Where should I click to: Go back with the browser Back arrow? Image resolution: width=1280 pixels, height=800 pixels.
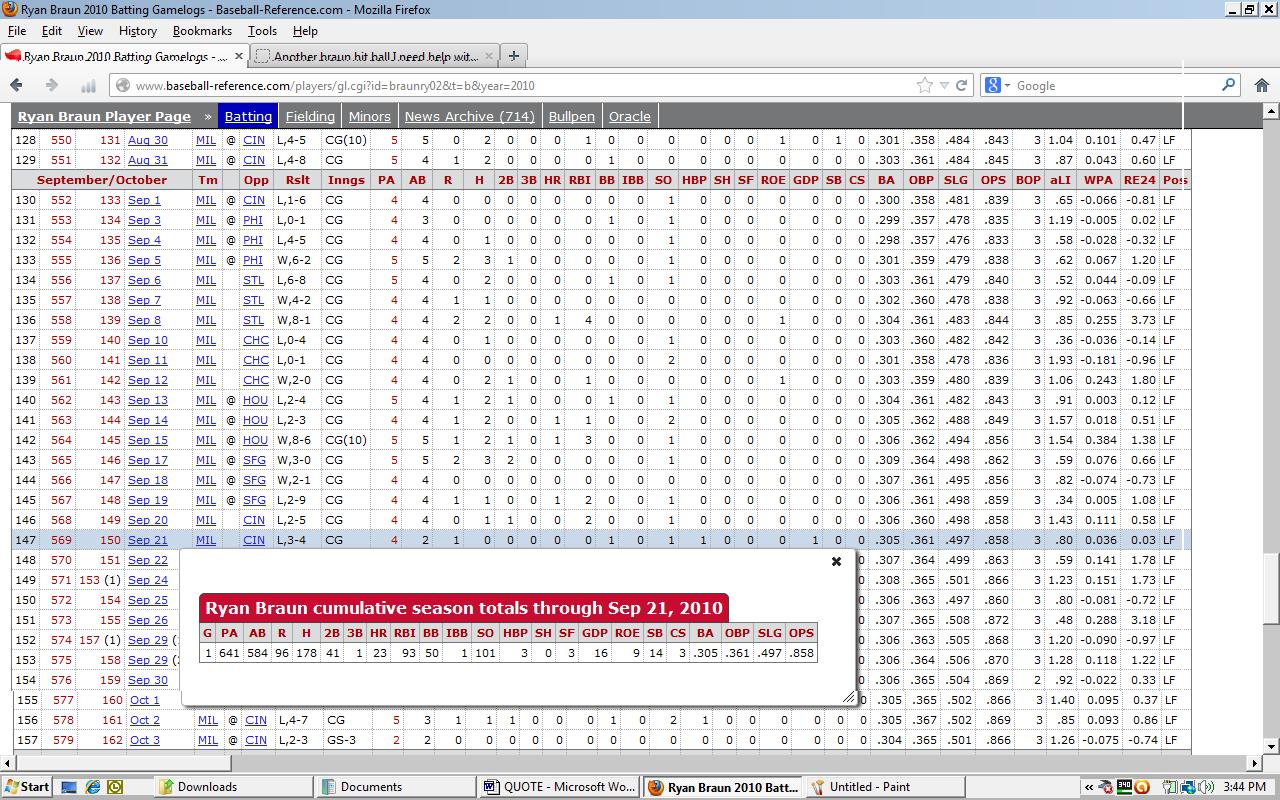point(17,85)
